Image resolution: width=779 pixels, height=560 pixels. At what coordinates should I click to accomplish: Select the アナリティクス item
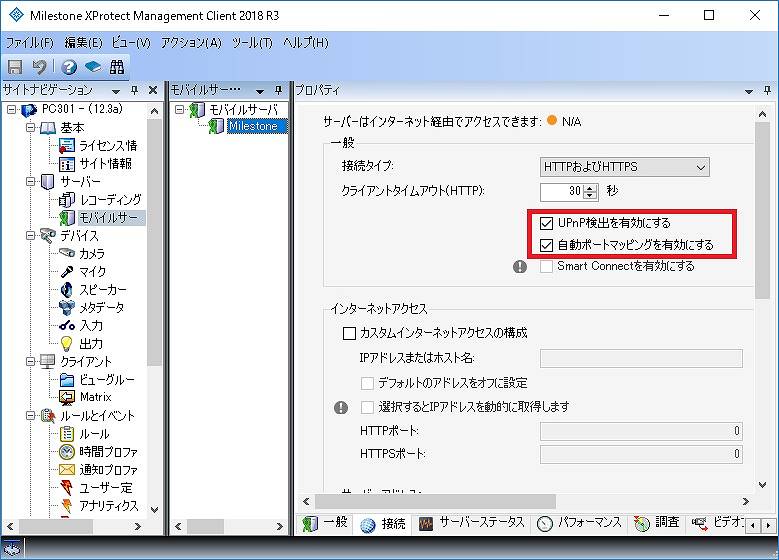[x=109, y=506]
